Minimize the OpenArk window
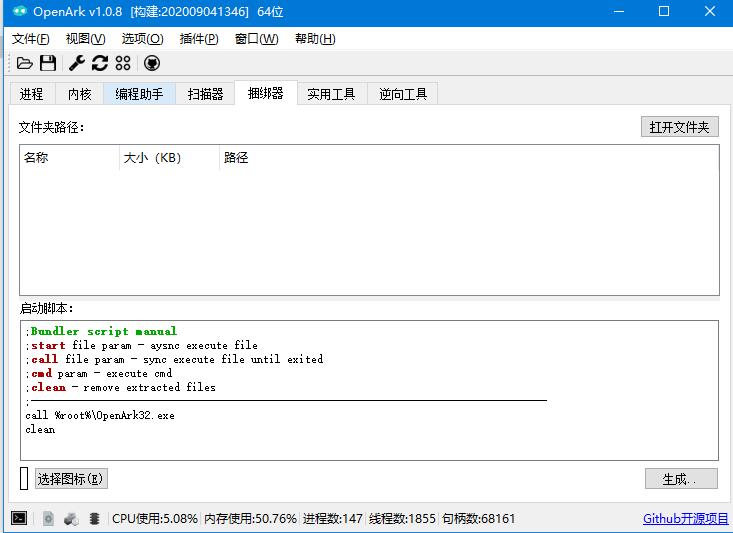 (619, 11)
